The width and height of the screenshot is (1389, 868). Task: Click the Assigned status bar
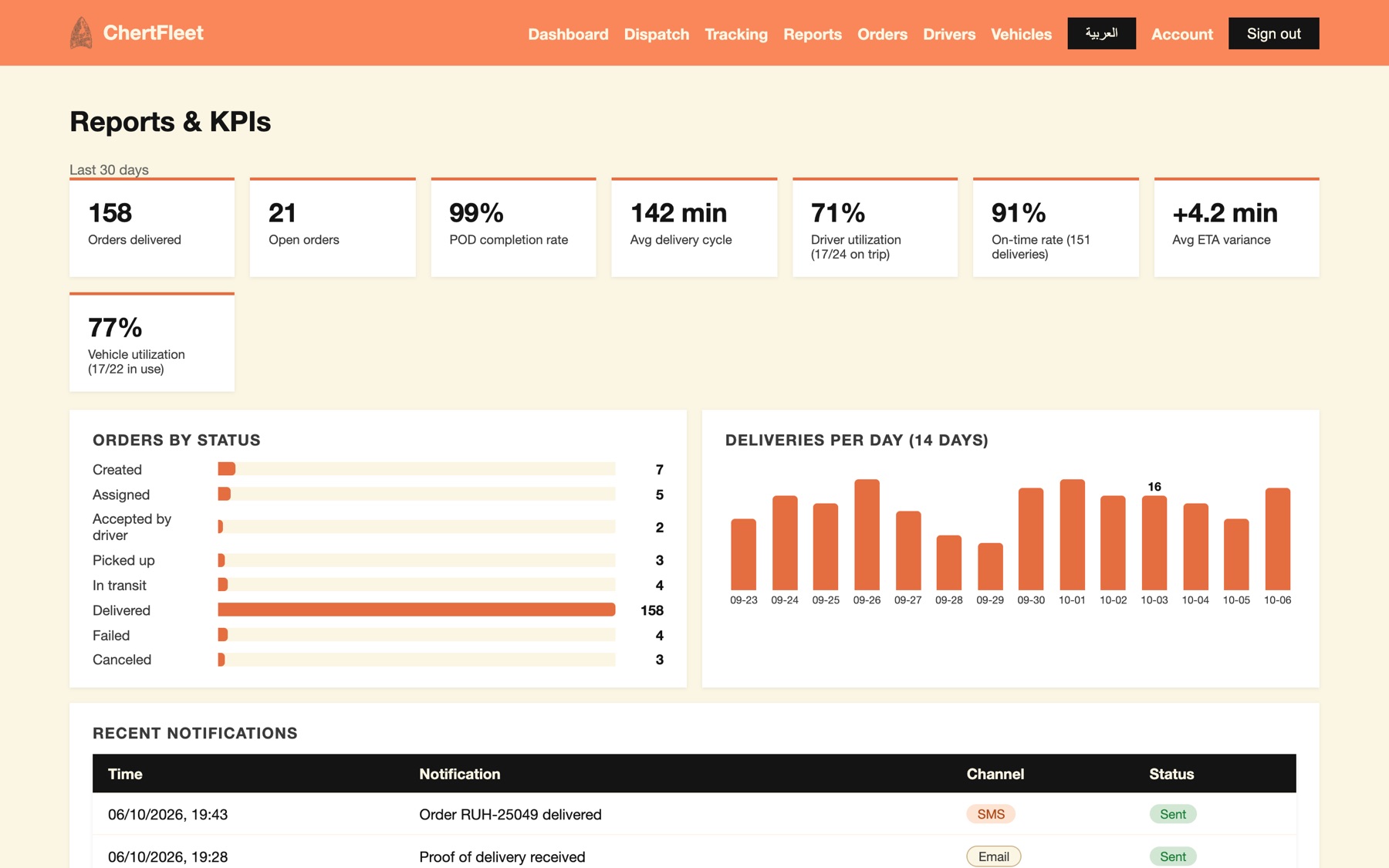417,494
